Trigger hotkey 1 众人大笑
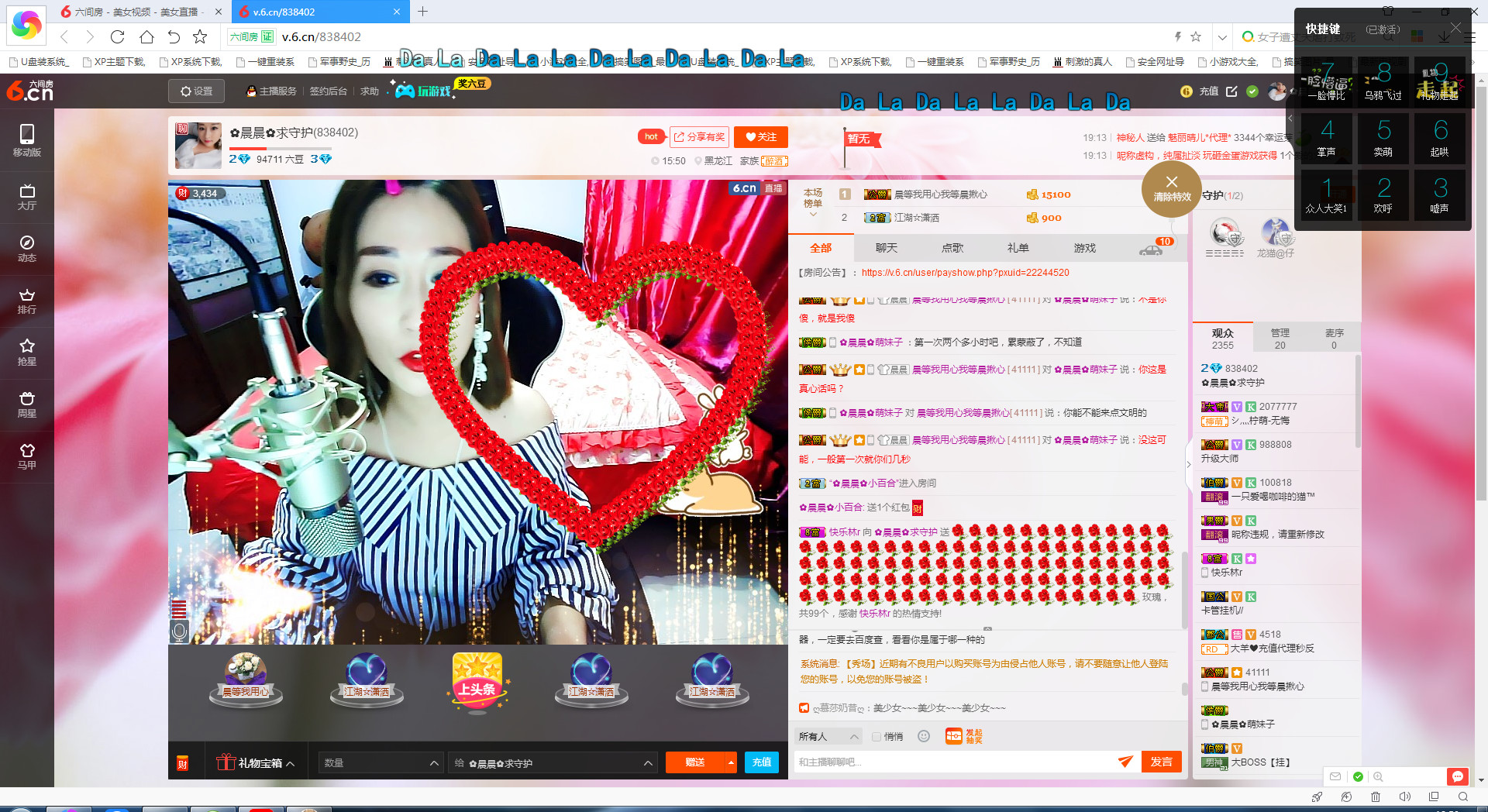The width and height of the screenshot is (1488, 812). pyautogui.click(x=1326, y=194)
